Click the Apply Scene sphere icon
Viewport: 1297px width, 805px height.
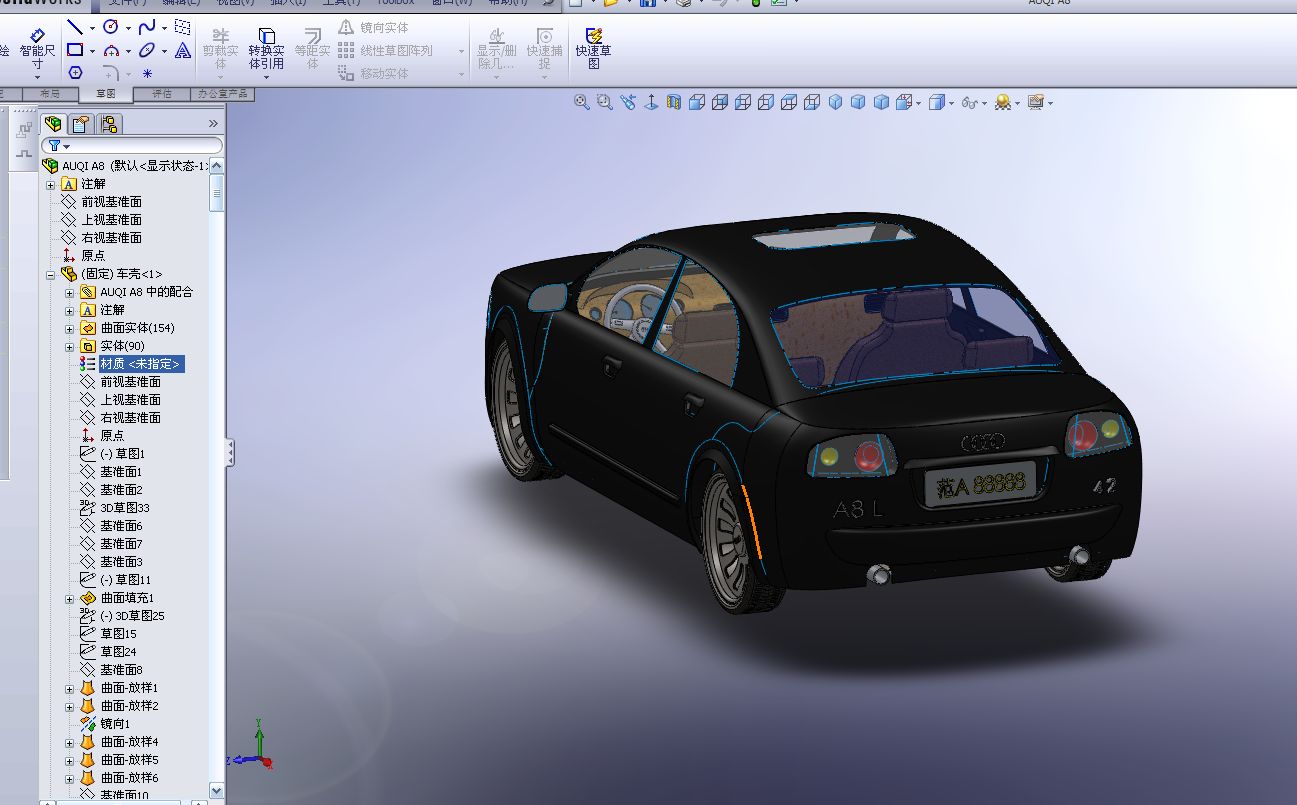[1002, 102]
